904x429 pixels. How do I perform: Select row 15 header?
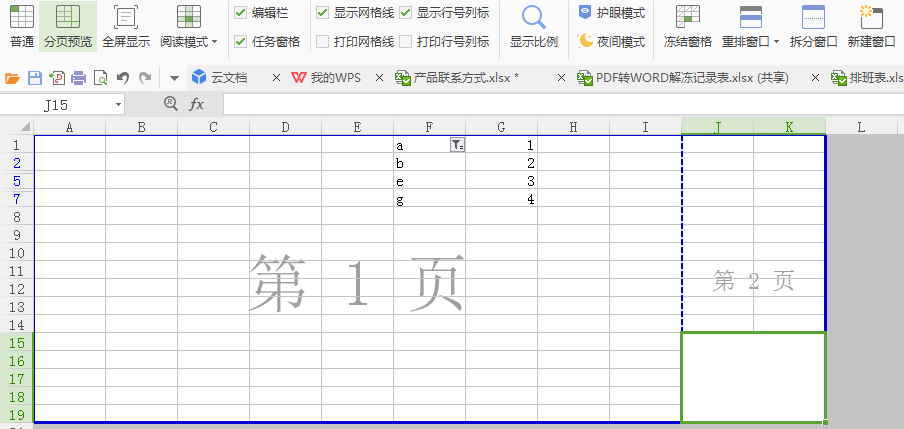(17, 343)
